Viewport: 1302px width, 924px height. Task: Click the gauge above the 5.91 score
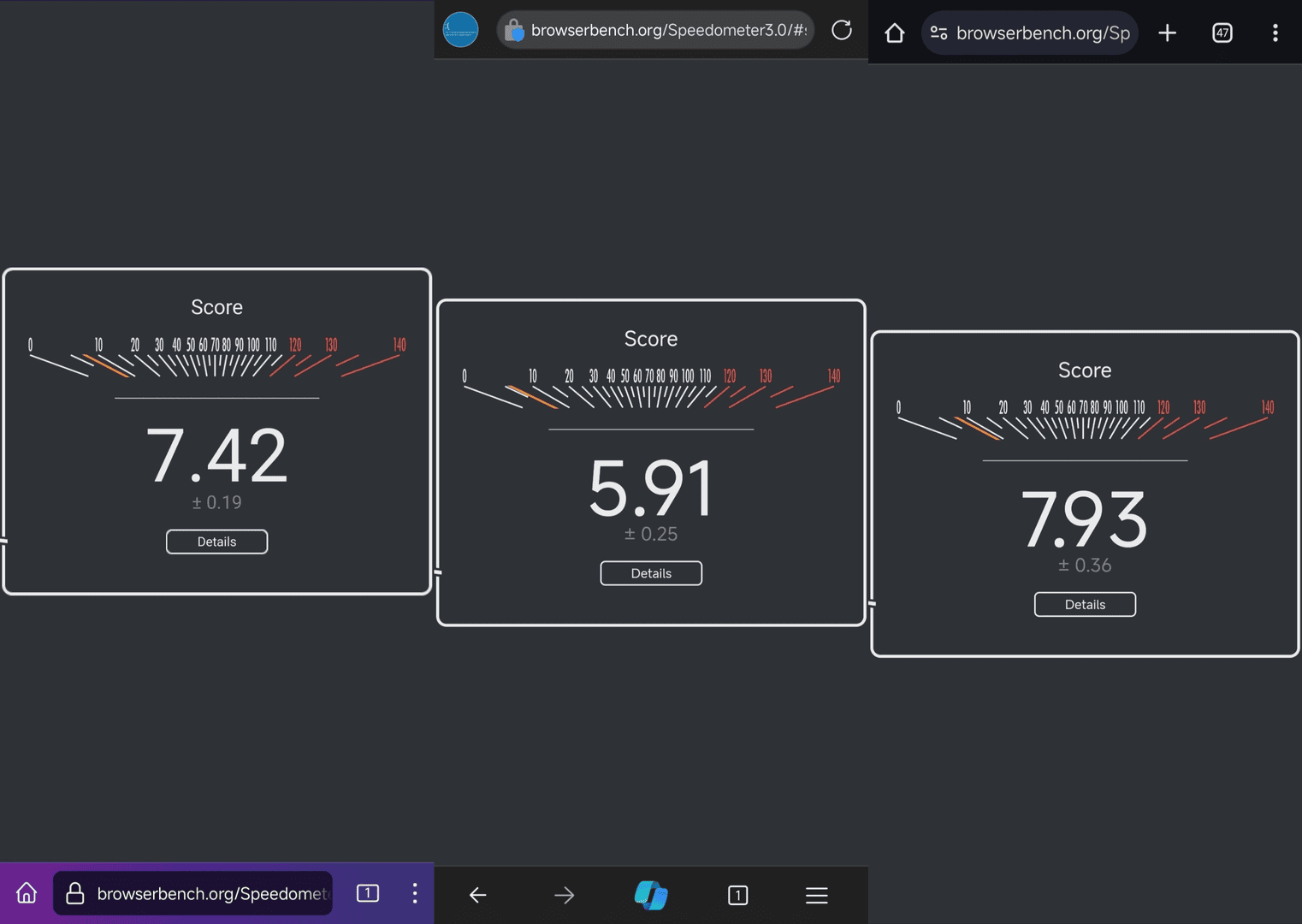click(651, 388)
